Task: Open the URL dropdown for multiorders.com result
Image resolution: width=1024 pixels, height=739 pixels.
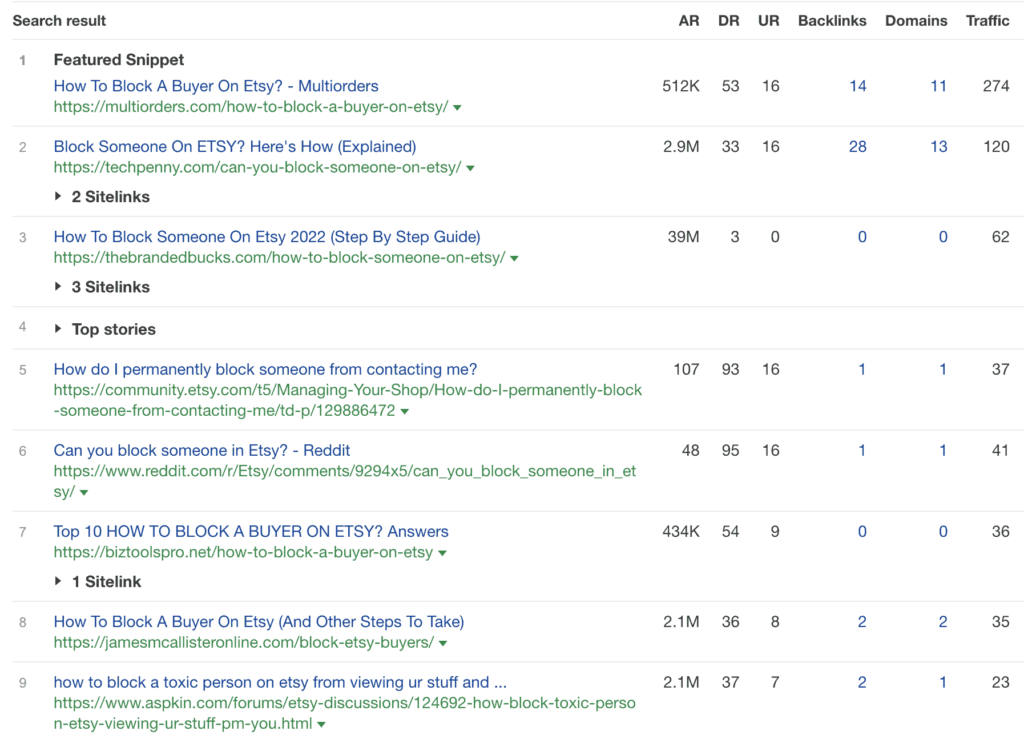Action: point(456,106)
